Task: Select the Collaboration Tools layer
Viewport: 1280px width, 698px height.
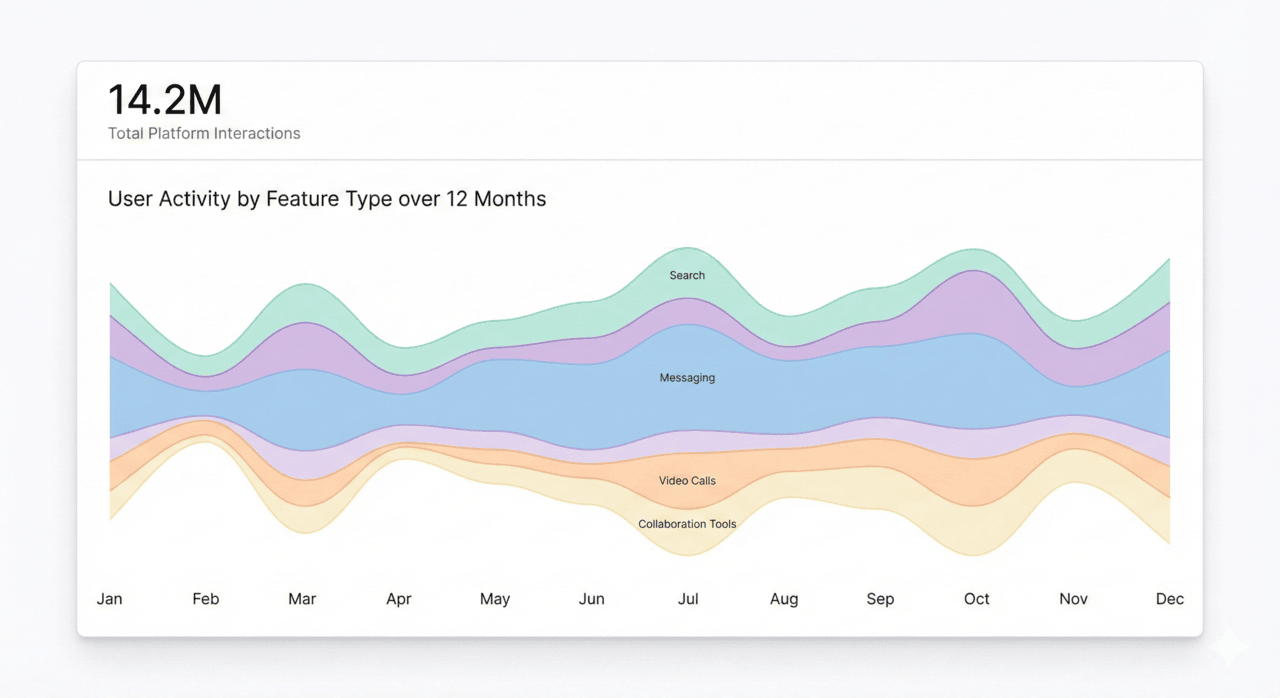Action: (x=686, y=524)
